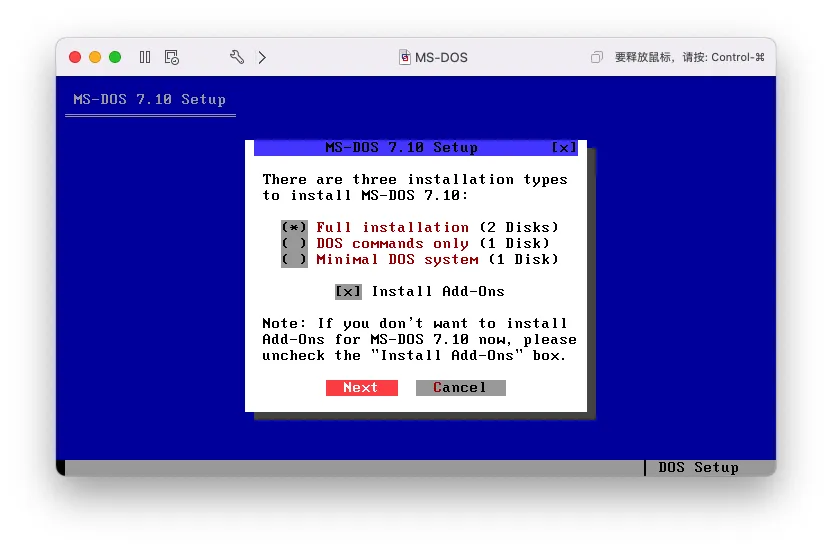Select DOS commands only radio option
The image size is (832, 550).
coord(294,243)
